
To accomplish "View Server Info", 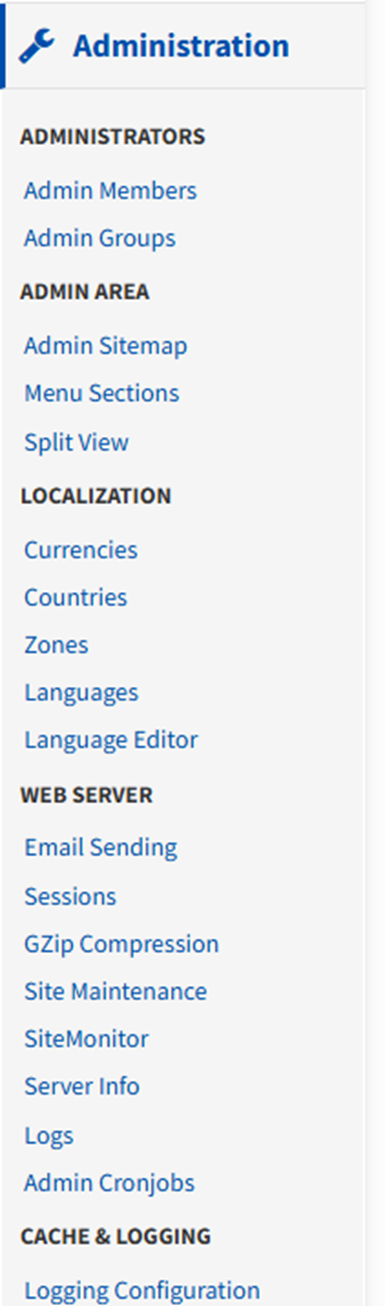I will click(x=82, y=1086).
